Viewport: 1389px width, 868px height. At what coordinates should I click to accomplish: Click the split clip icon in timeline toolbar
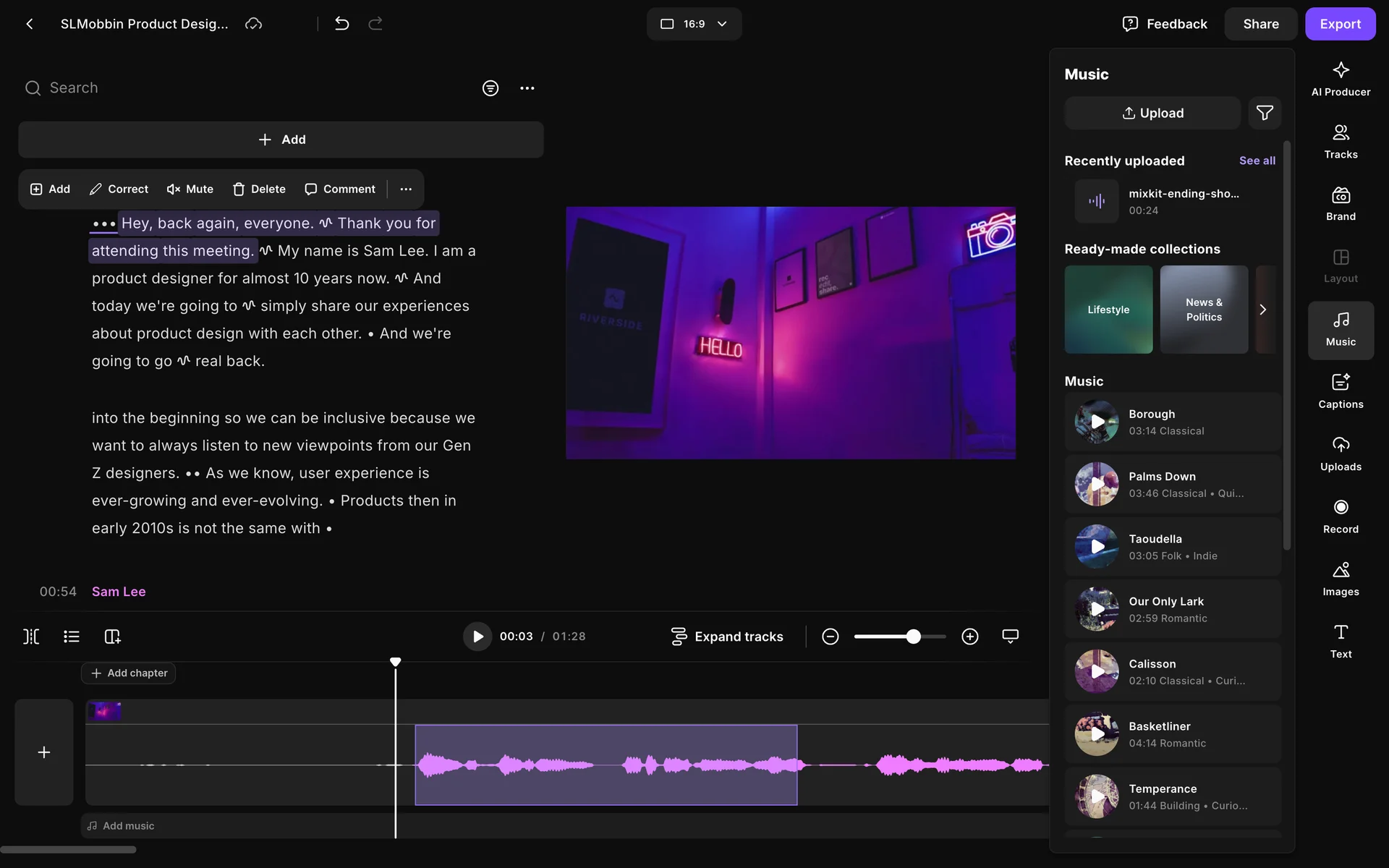point(31,637)
